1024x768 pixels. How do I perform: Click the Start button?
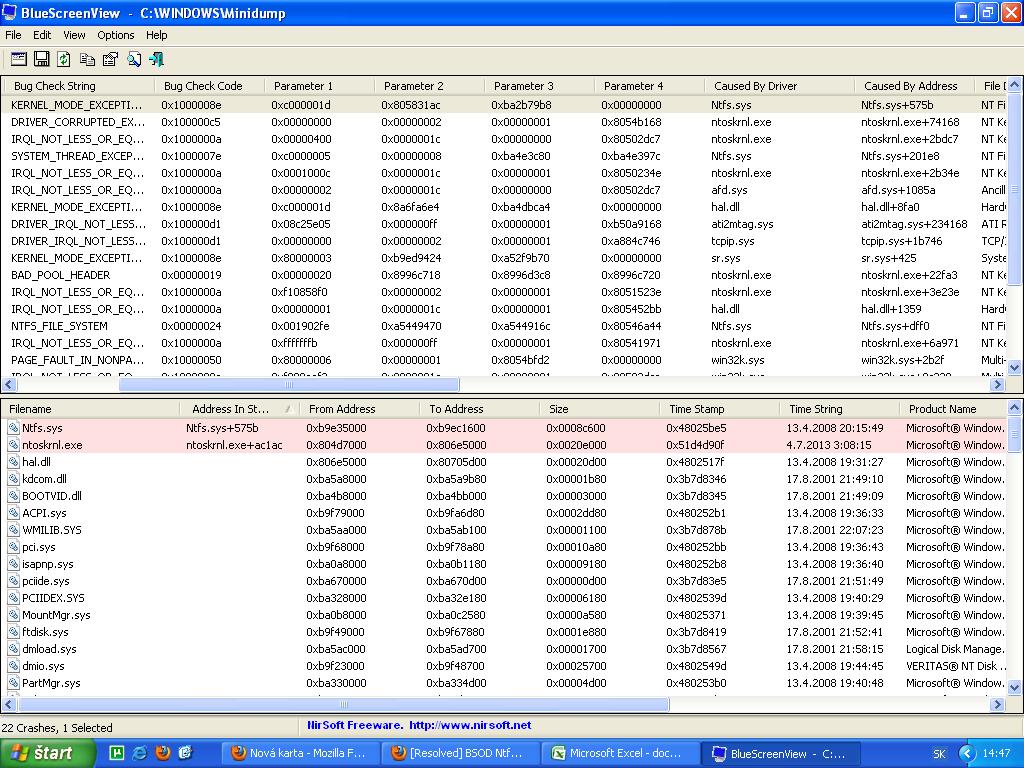pyautogui.click(x=48, y=753)
